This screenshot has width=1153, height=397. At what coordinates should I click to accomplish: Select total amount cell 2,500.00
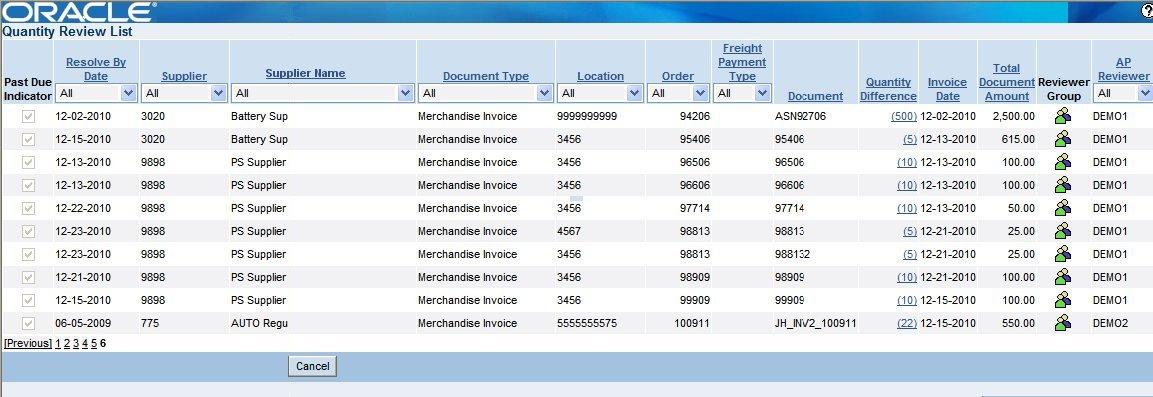(1013, 116)
